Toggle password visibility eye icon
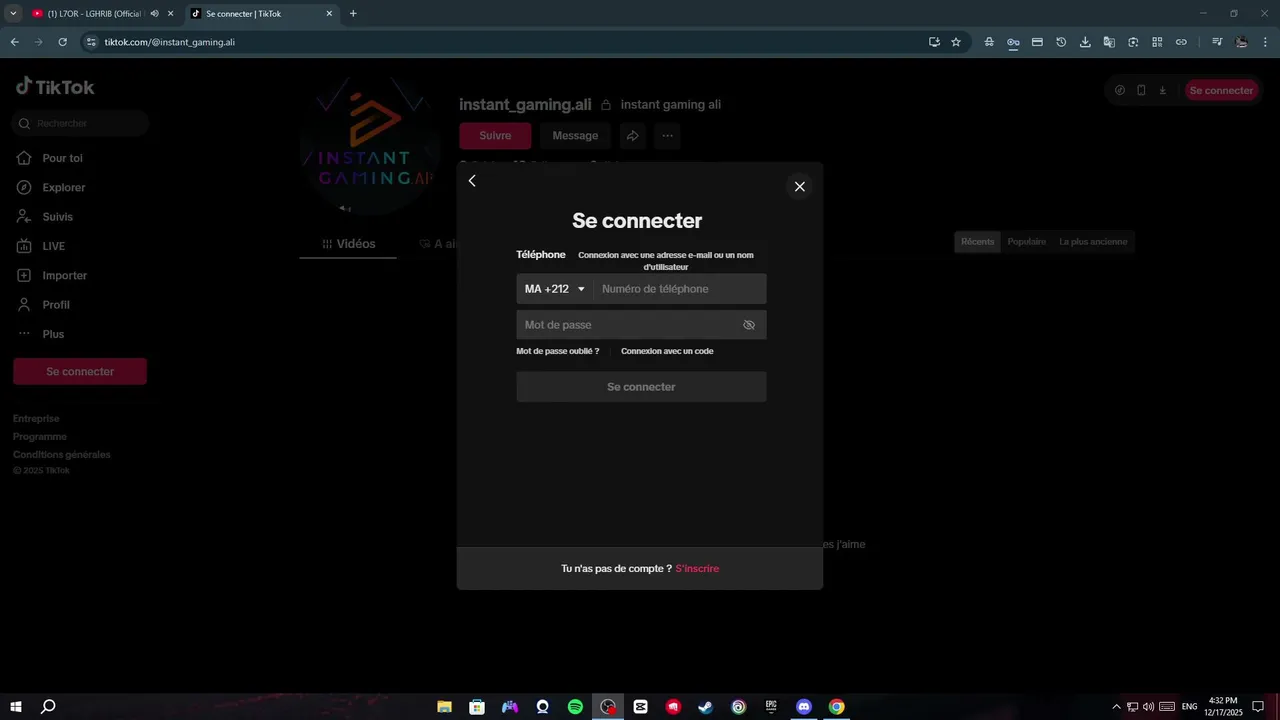The width and height of the screenshot is (1280, 720). tap(749, 325)
